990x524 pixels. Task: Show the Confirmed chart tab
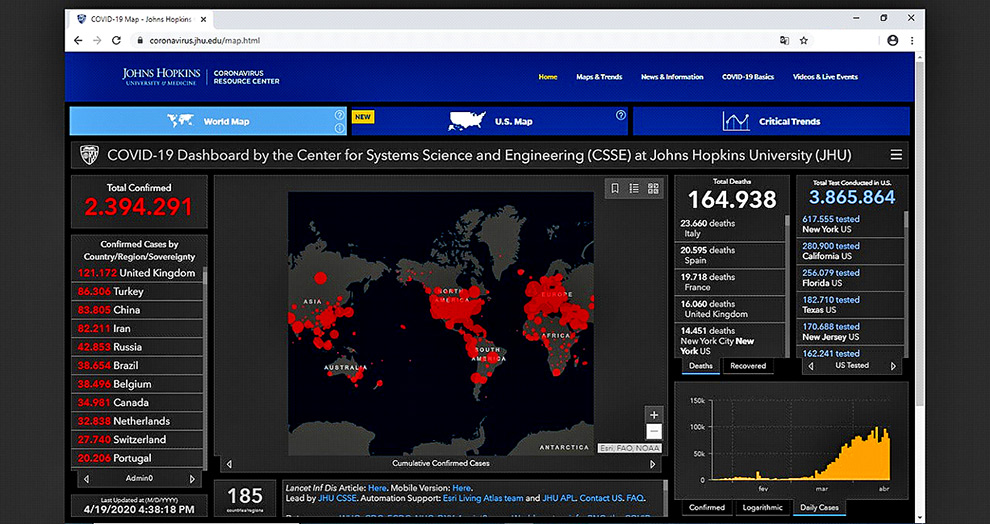tap(707, 508)
